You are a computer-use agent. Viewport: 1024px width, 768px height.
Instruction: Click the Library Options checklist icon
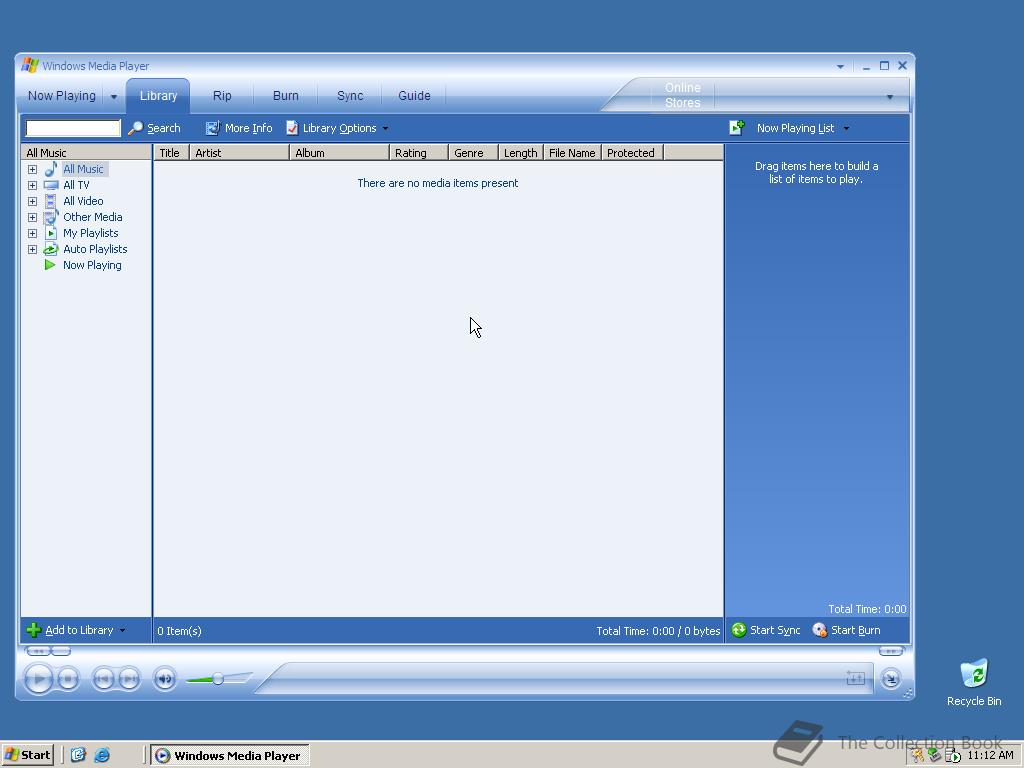click(x=292, y=128)
